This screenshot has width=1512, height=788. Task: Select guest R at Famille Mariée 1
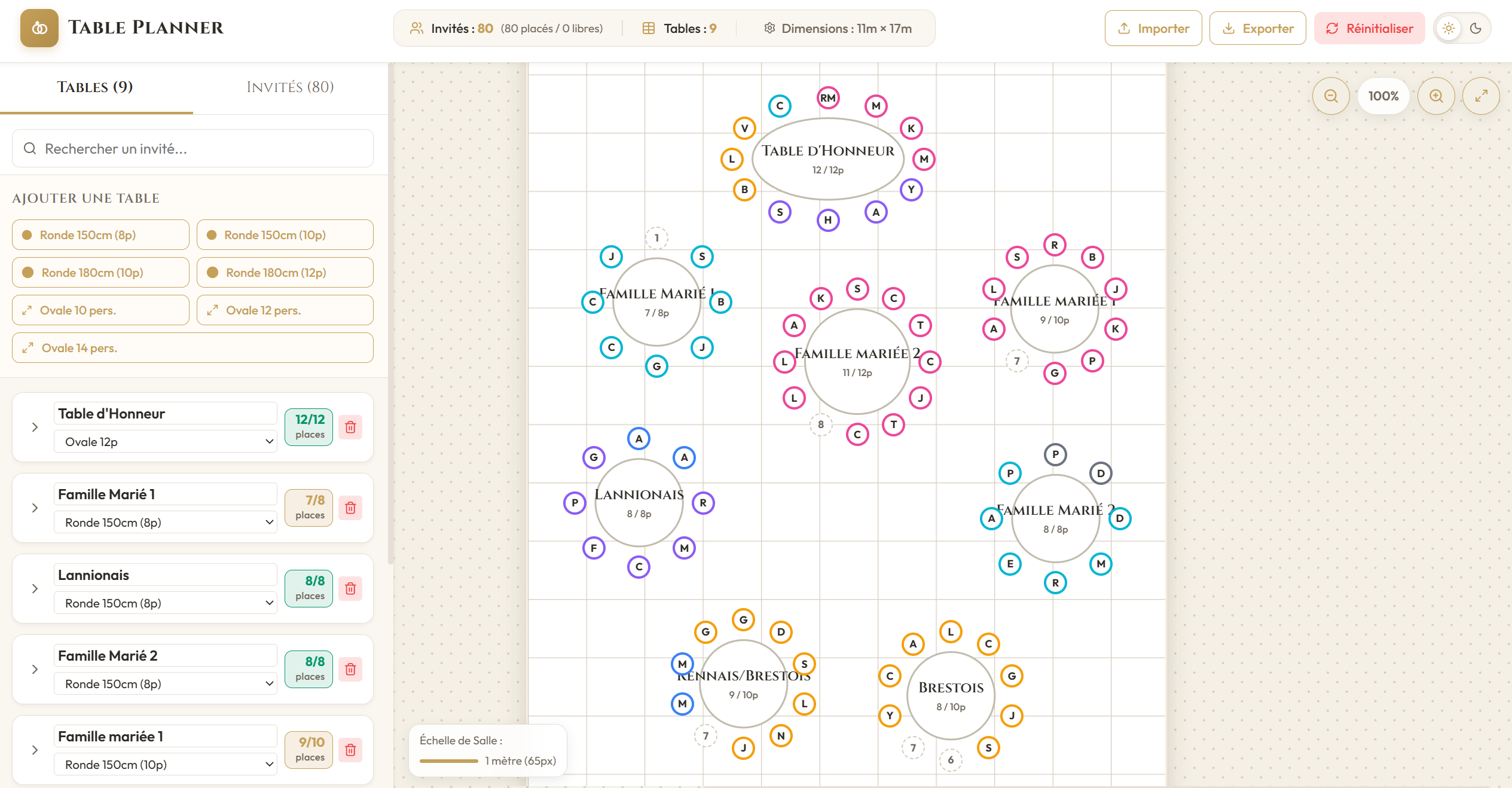(1054, 245)
